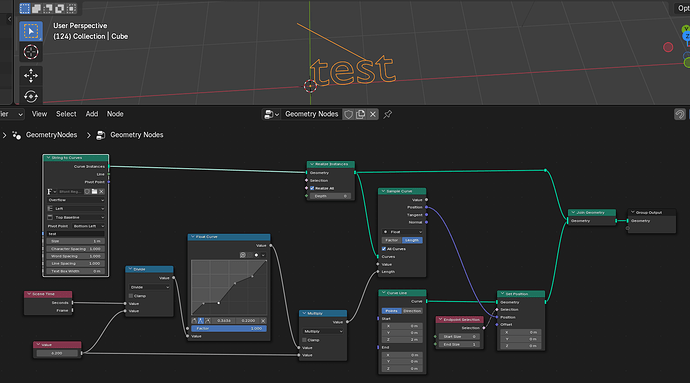690x383 pixels.
Task: Set curve handle to auto clamped
Action: pyautogui.click(x=208, y=320)
